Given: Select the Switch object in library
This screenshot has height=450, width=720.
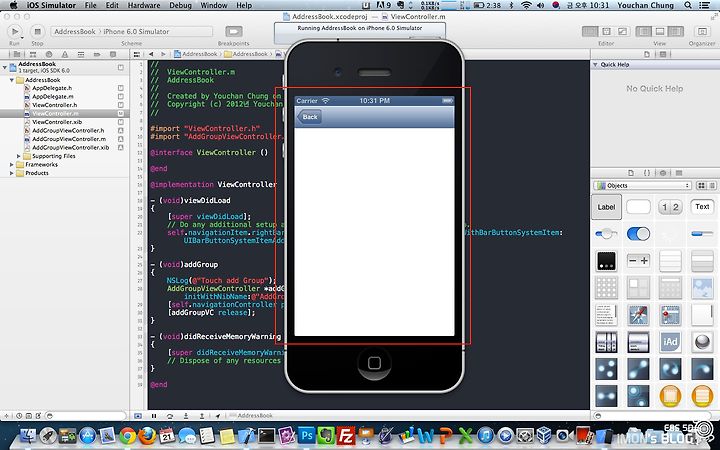Looking at the screenshot, I should (638, 234).
